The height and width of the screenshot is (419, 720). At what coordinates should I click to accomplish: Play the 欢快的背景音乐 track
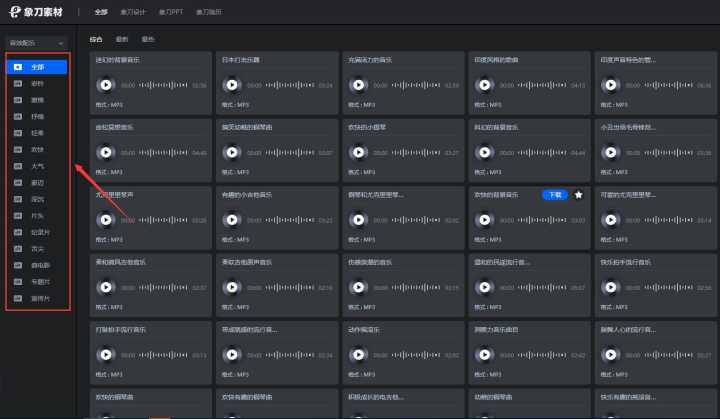pyautogui.click(x=484, y=220)
